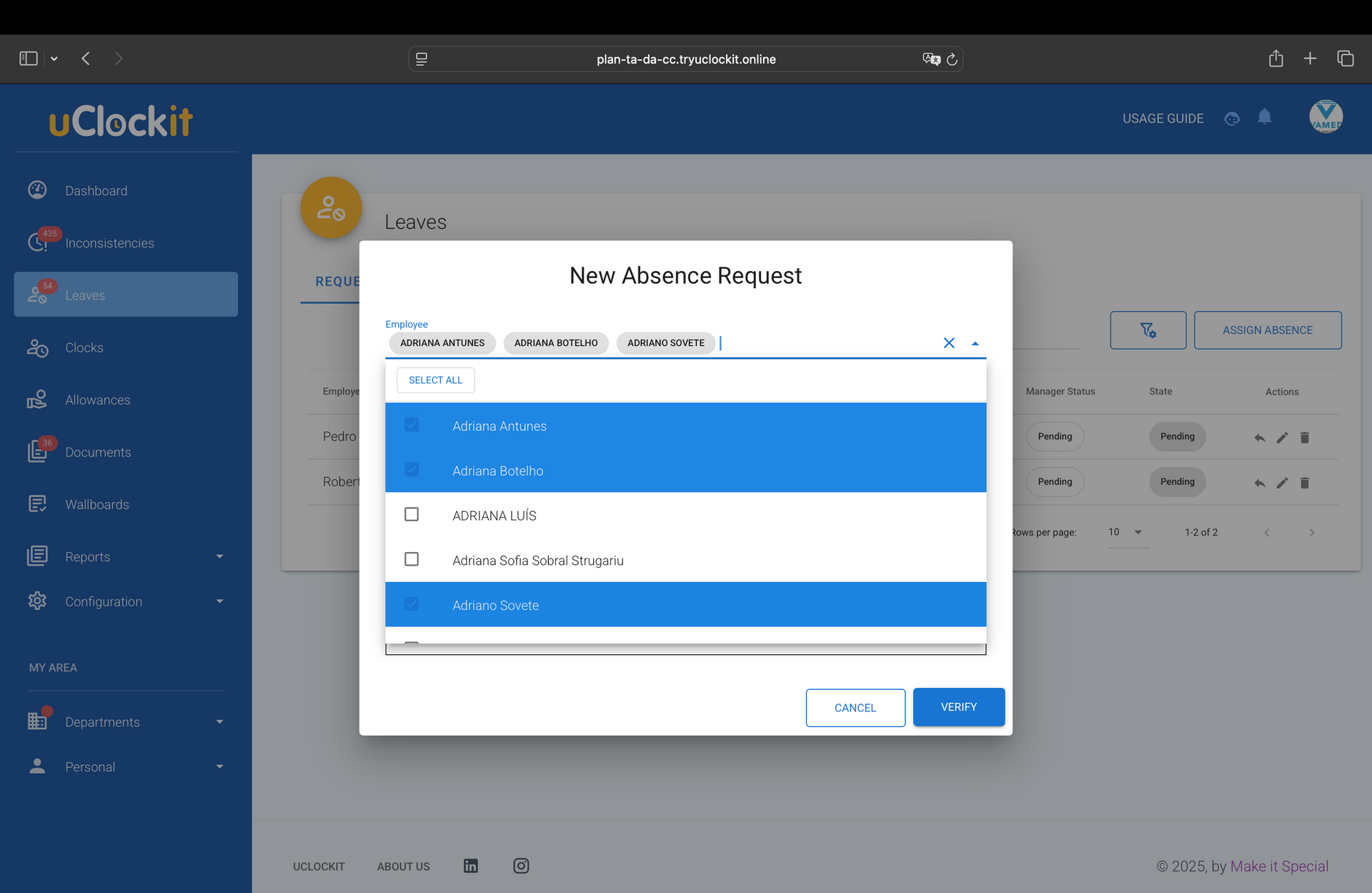Click the VERIFY button
1372x893 pixels.
959,707
